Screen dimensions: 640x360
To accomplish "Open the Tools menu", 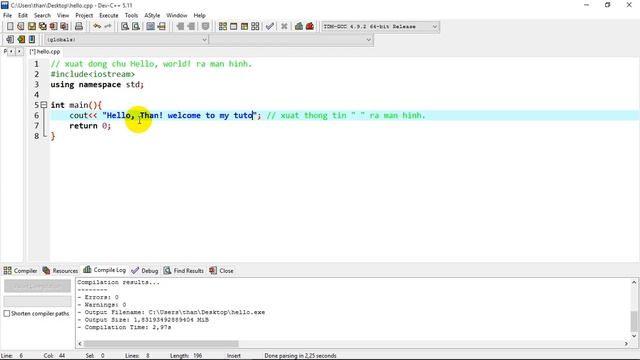I will (131, 16).
